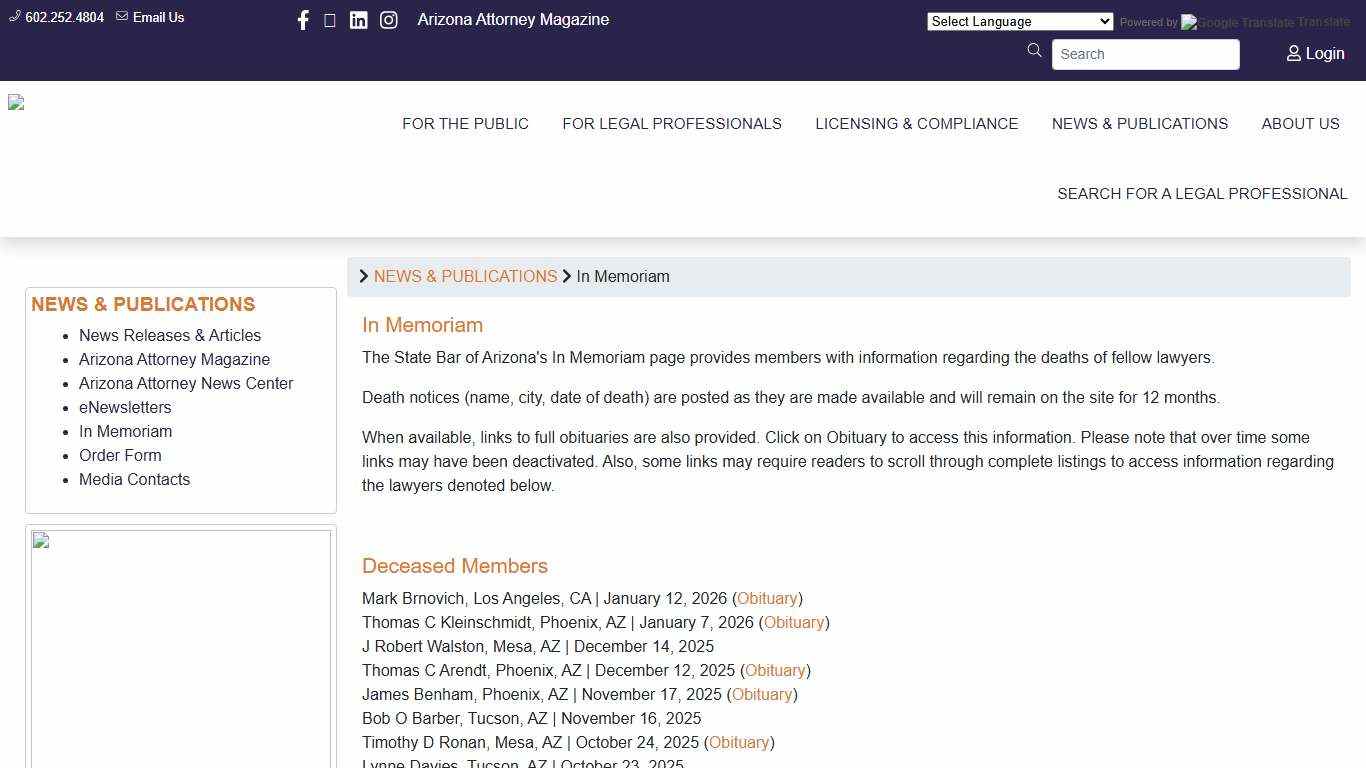This screenshot has height=768, width=1366.
Task: Click the site logo image
Action: [16, 103]
